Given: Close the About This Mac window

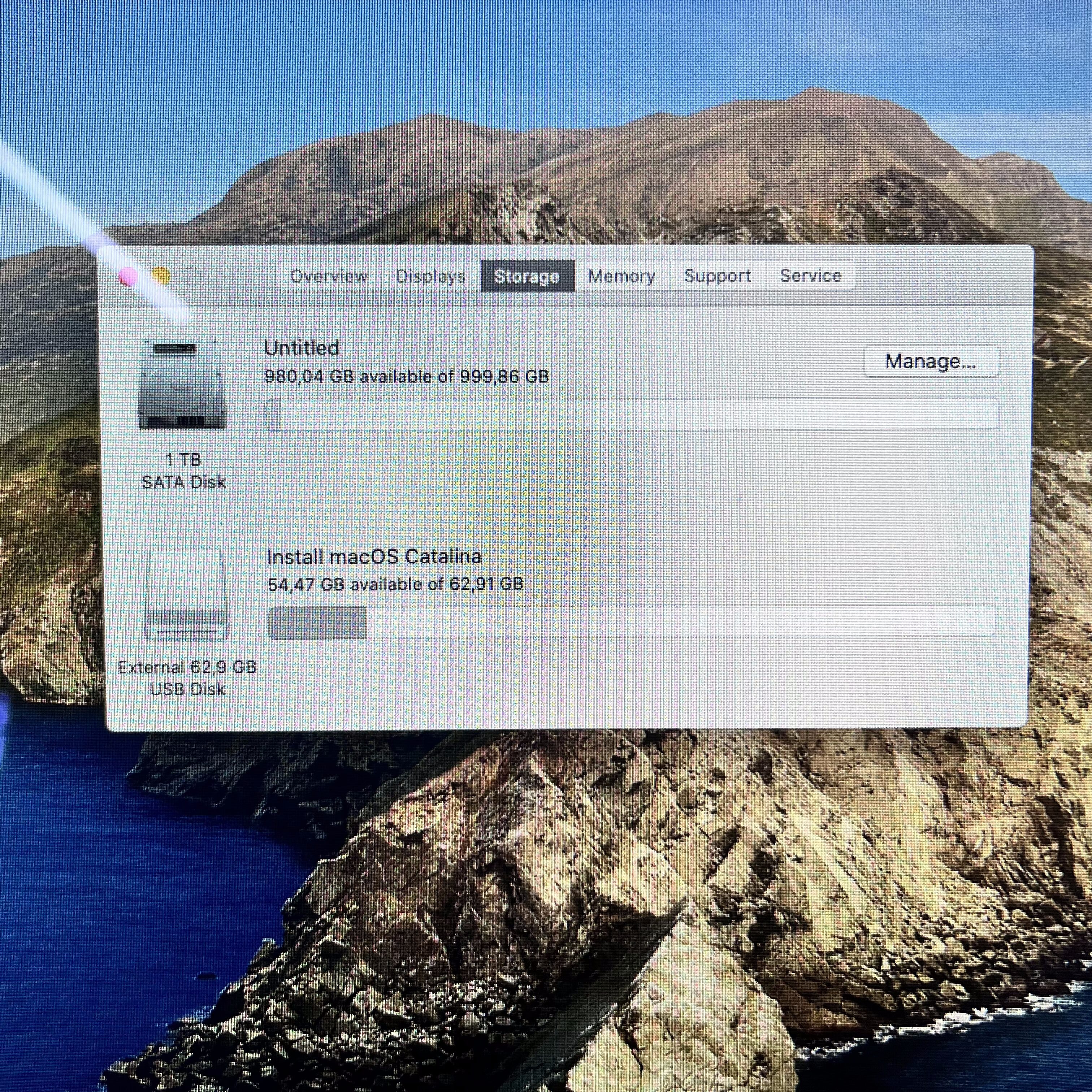Looking at the screenshot, I should point(128,276).
